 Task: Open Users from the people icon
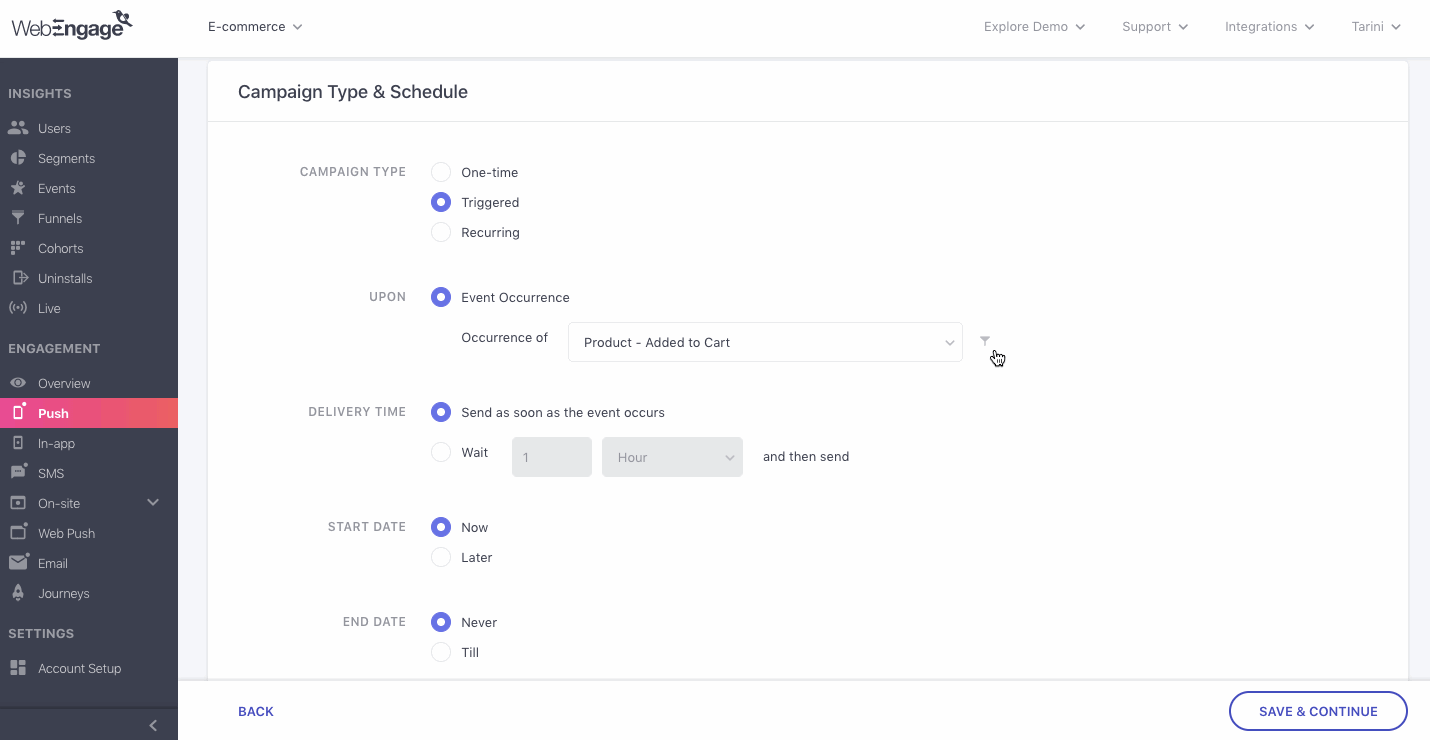click(x=18, y=128)
